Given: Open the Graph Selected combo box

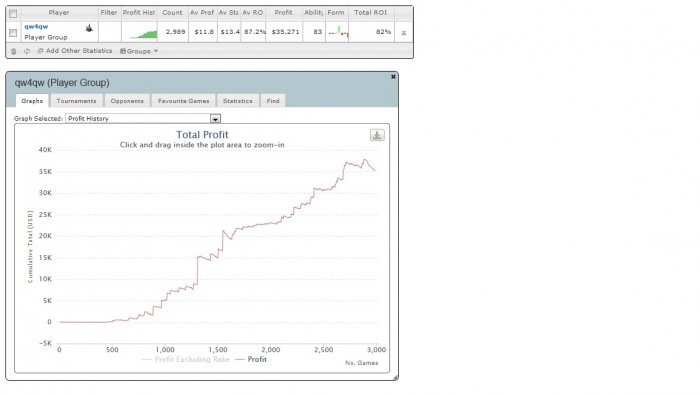Looking at the screenshot, I should point(143,119).
